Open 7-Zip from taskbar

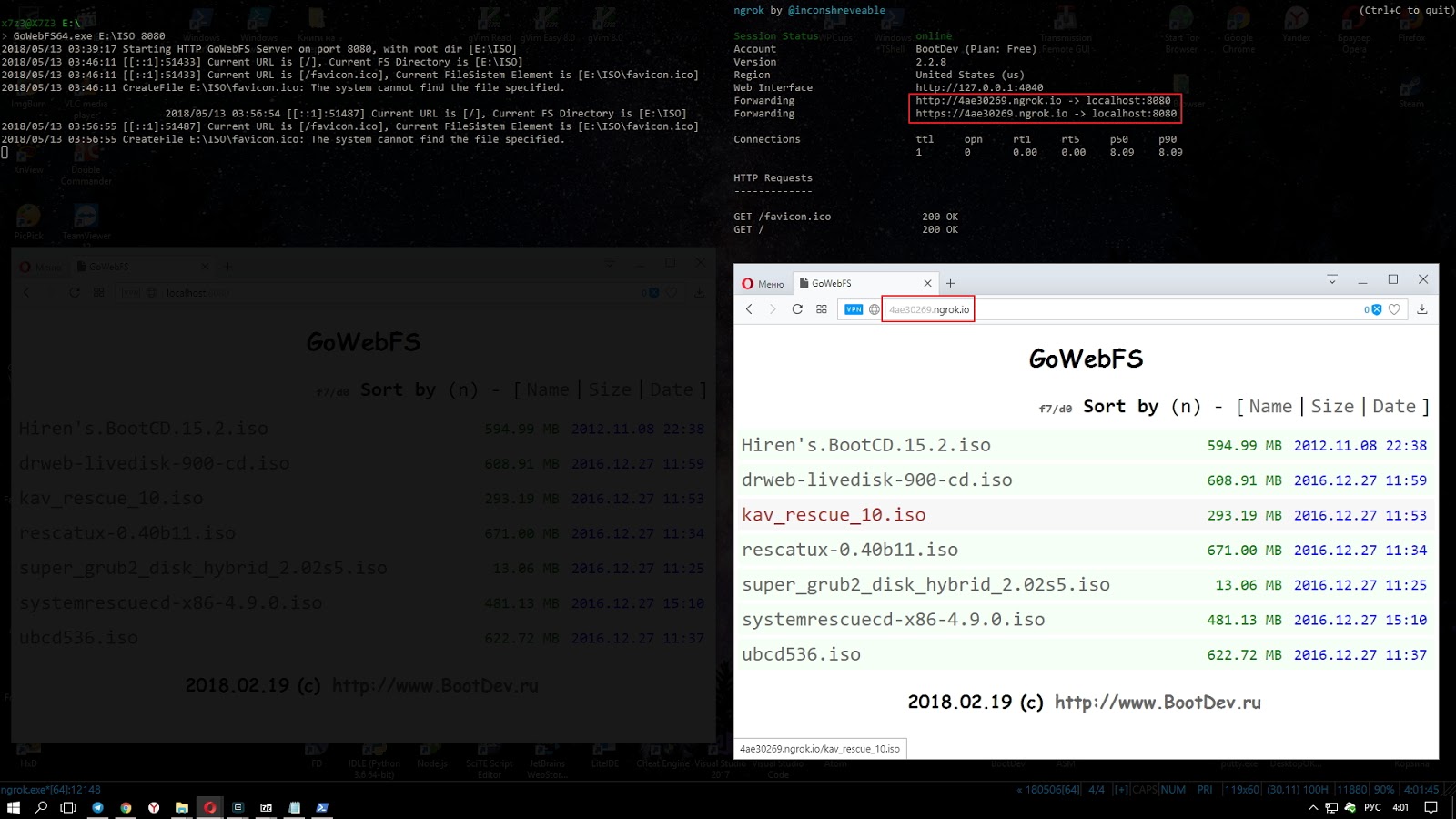[267, 807]
